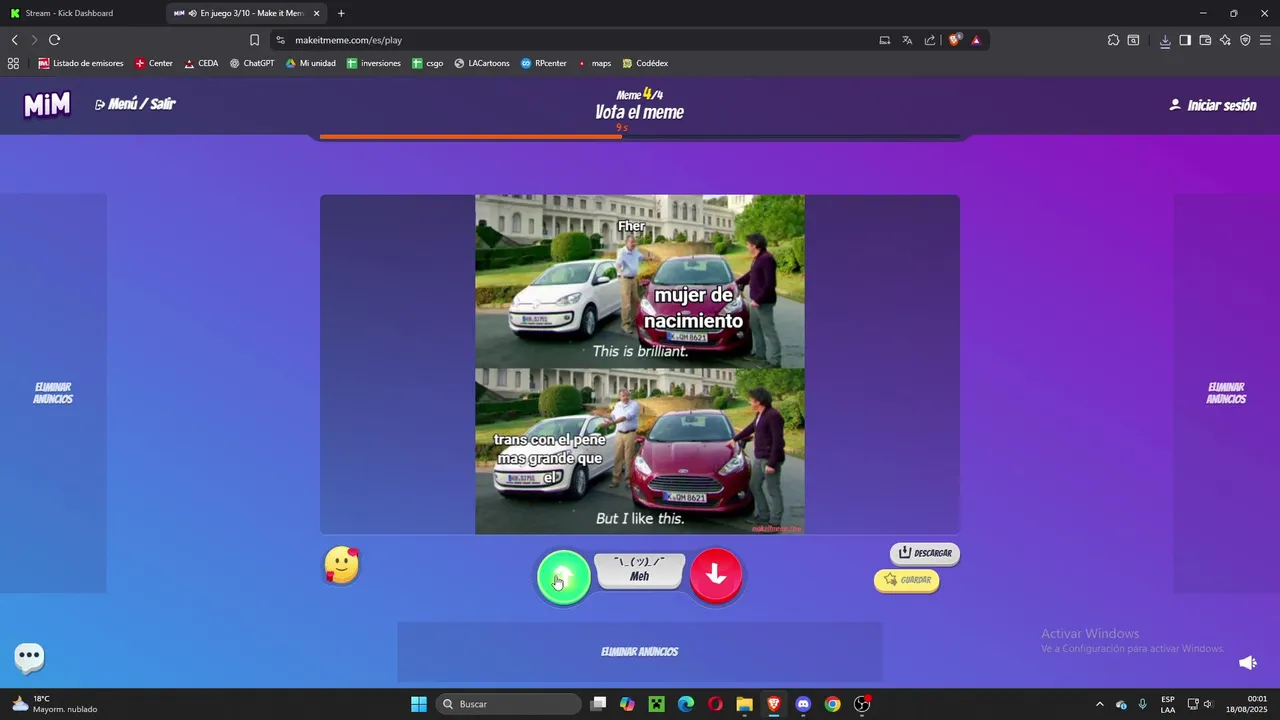The width and height of the screenshot is (1280, 720).
Task: Open Listado de emisores bookmark
Action: pos(81,63)
